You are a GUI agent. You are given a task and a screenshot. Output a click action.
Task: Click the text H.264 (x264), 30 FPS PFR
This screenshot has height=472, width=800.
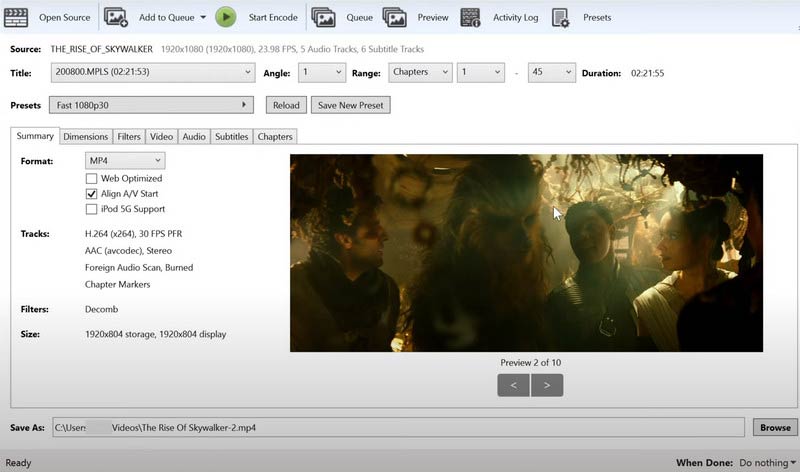point(134,234)
